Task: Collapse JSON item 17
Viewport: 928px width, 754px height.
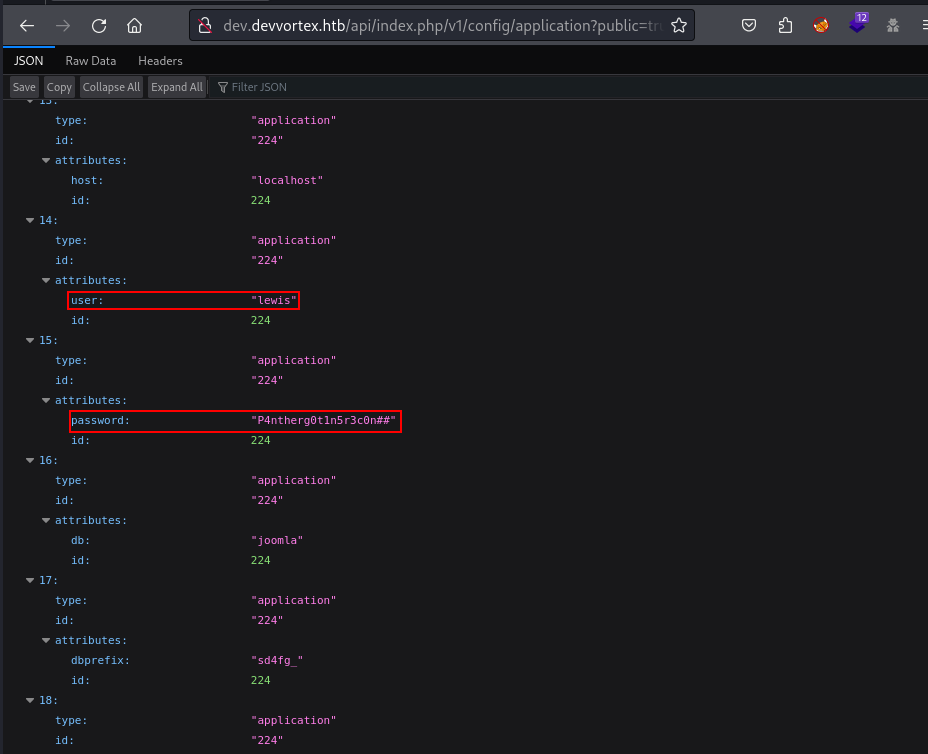Action: tap(30, 581)
